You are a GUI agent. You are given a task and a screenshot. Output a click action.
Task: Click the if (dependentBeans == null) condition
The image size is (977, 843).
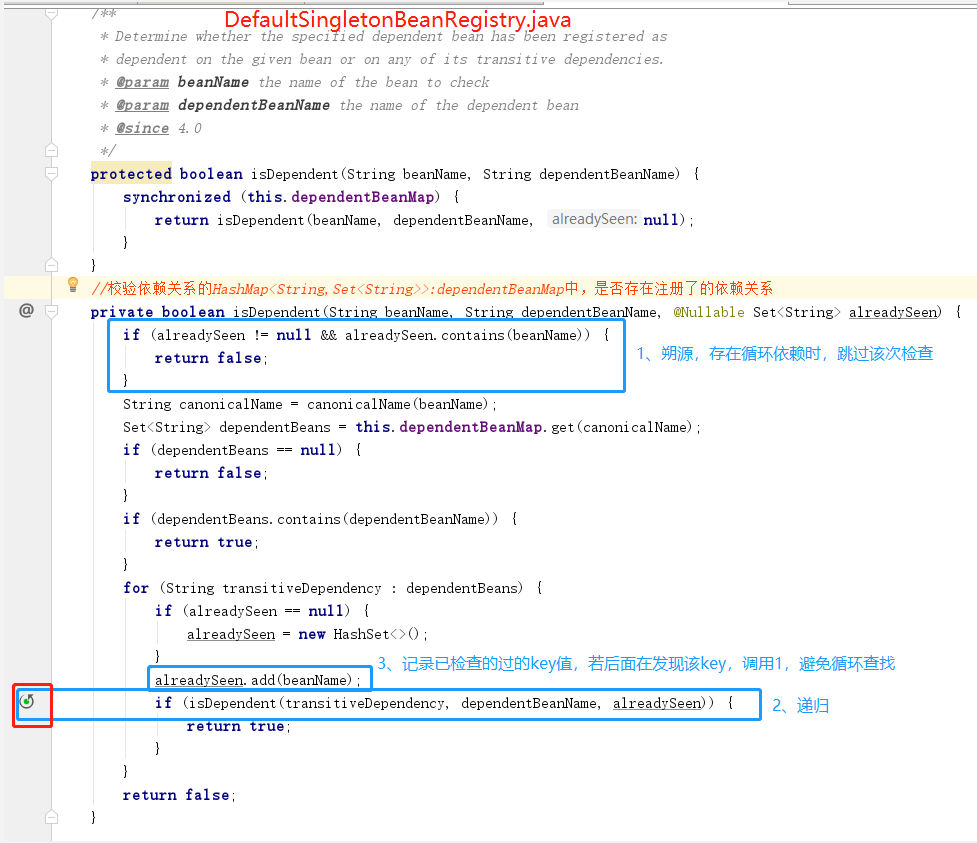[232, 450]
